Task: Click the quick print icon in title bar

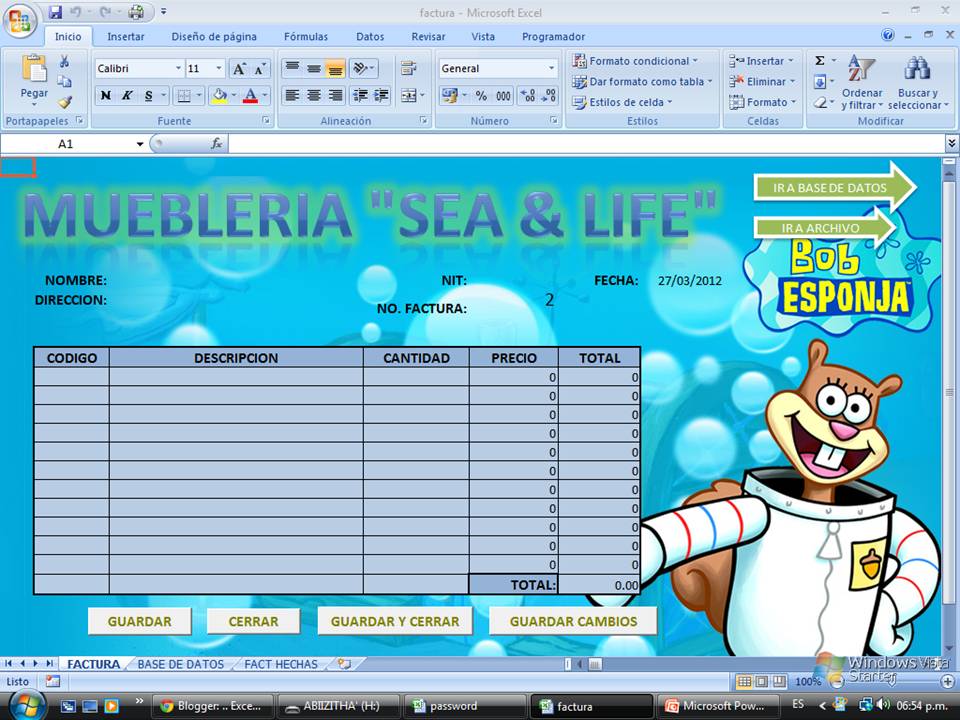Action: [136, 12]
